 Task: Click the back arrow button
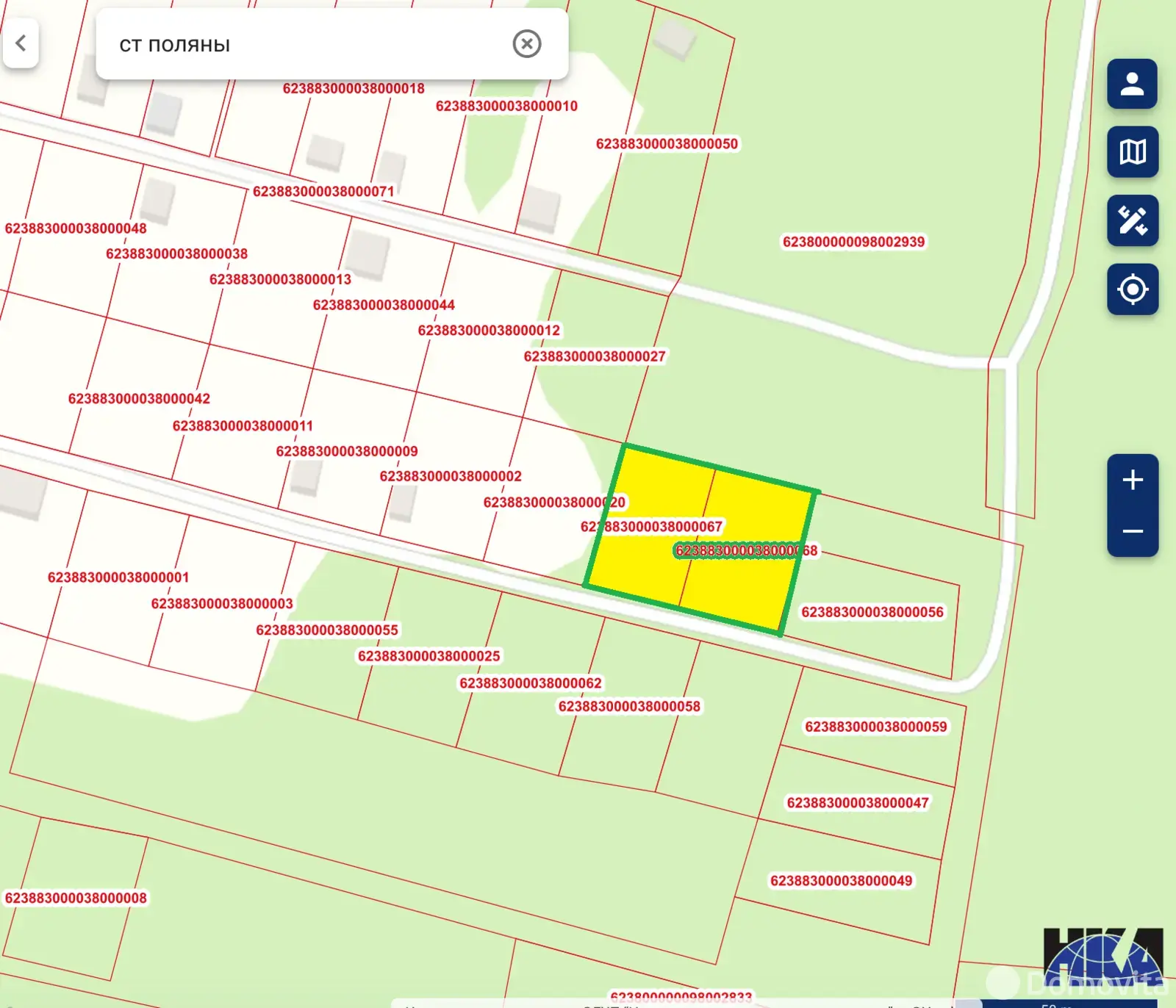pos(21,43)
